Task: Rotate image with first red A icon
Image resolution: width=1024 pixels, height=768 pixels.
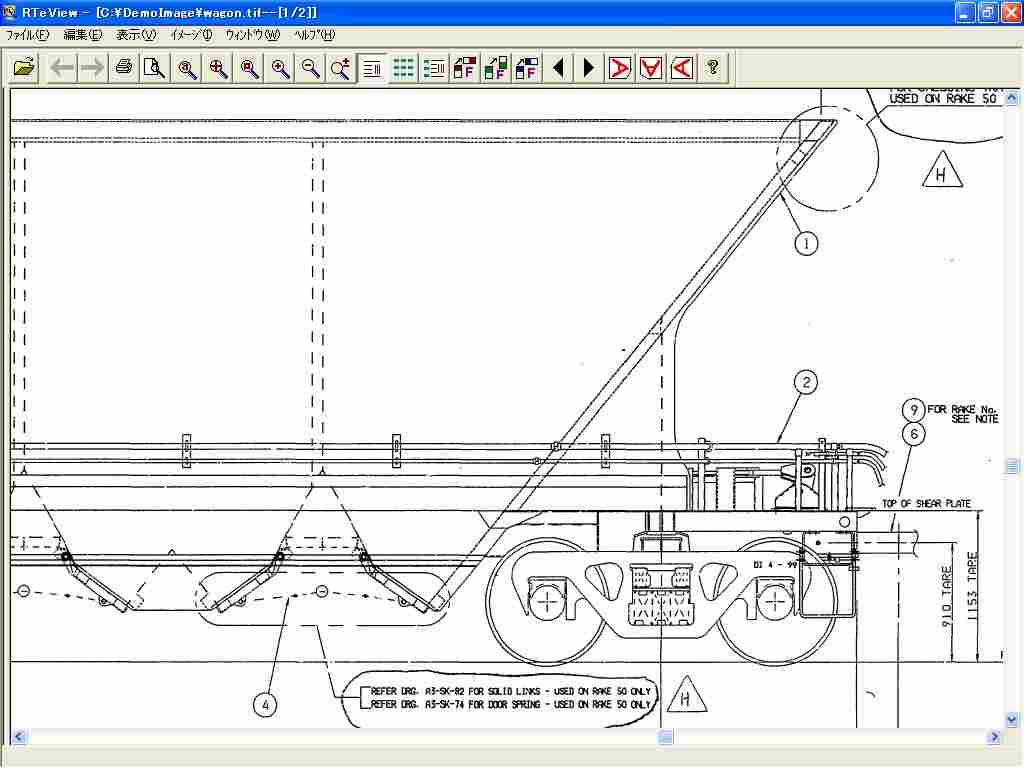Action: click(x=619, y=67)
